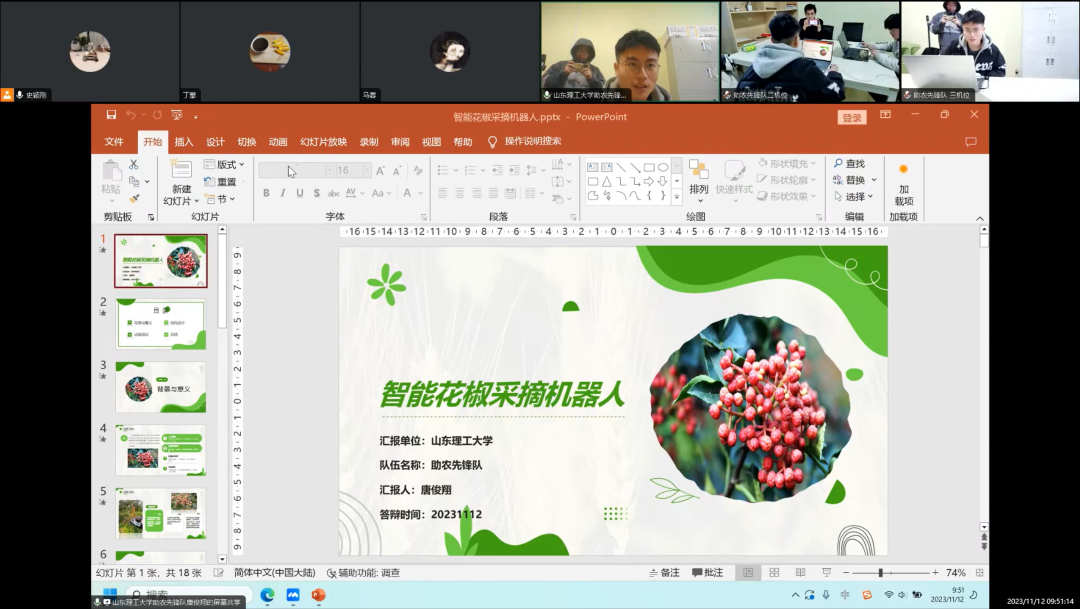Open the font size dropdown
Screen dimensions: 1080x609
coord(367,170)
